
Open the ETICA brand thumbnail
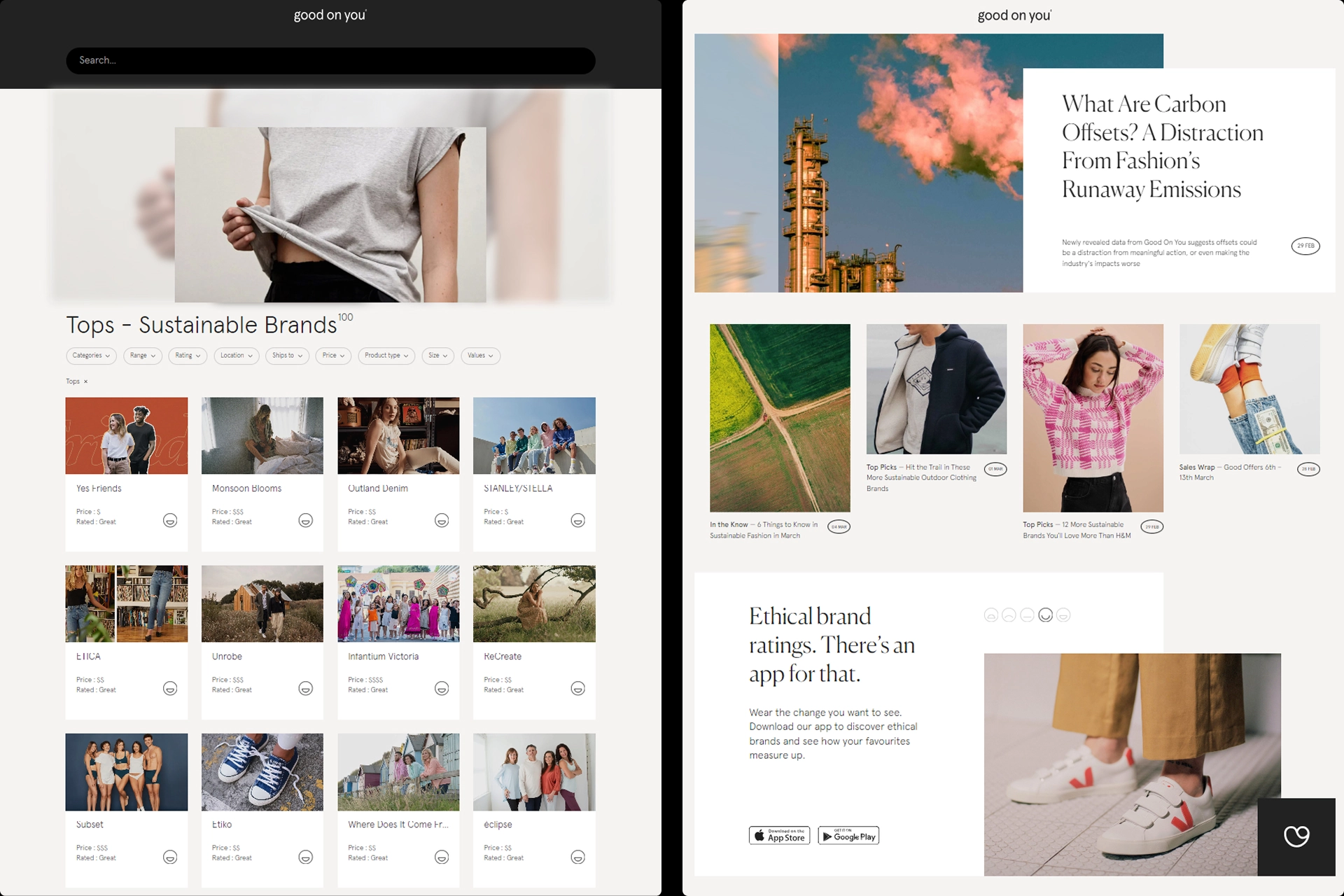click(127, 604)
